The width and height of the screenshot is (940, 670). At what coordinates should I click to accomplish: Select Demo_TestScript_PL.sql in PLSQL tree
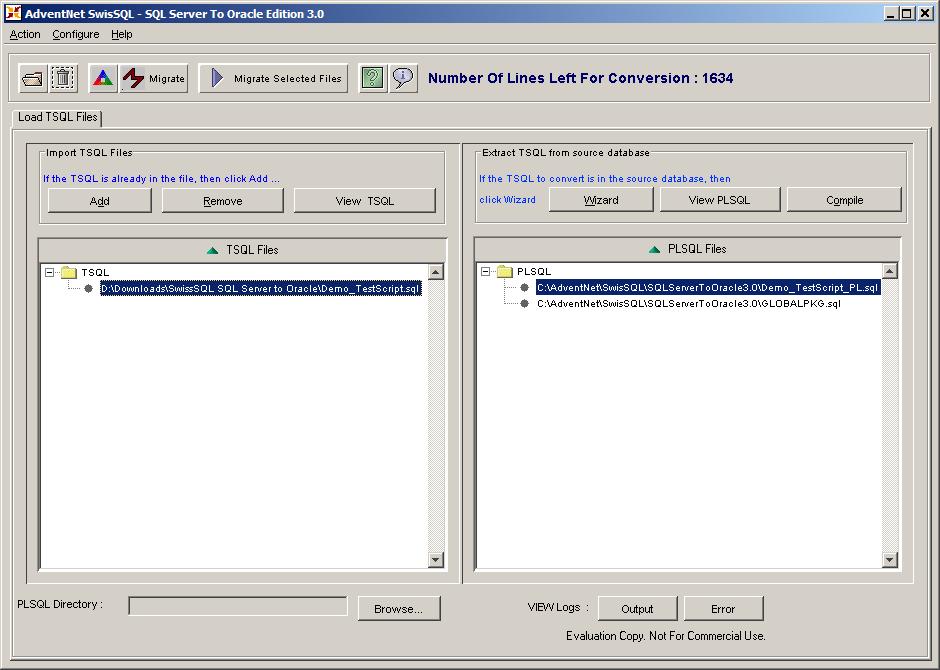[x=707, y=287]
